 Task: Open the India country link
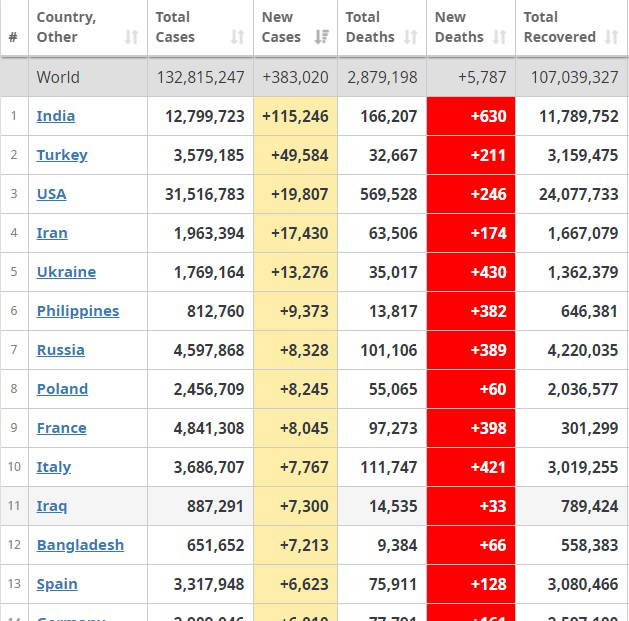tap(56, 116)
